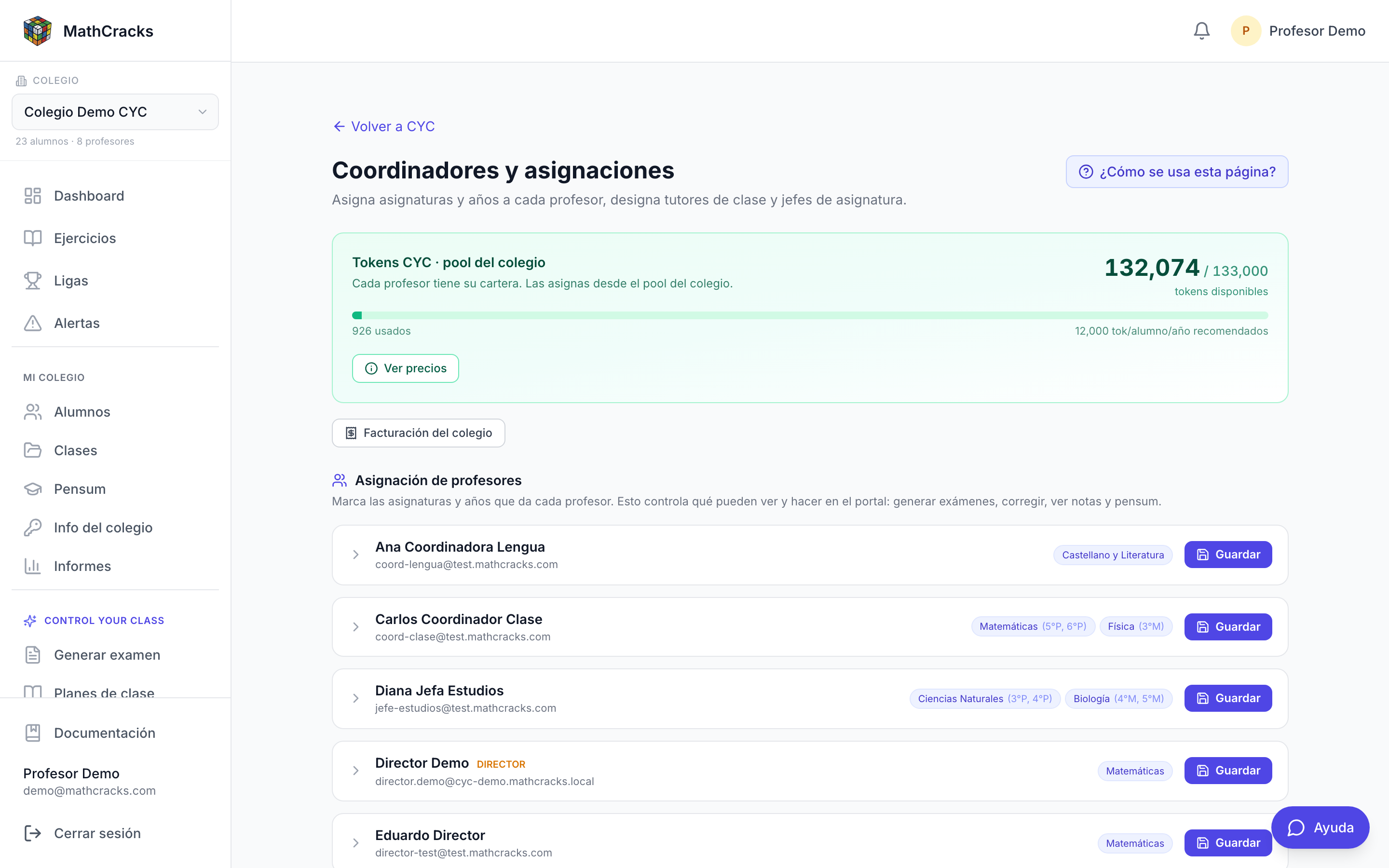
Task: Click Ciencias Naturales (3°P, 4°P) tag
Action: tap(984, 699)
